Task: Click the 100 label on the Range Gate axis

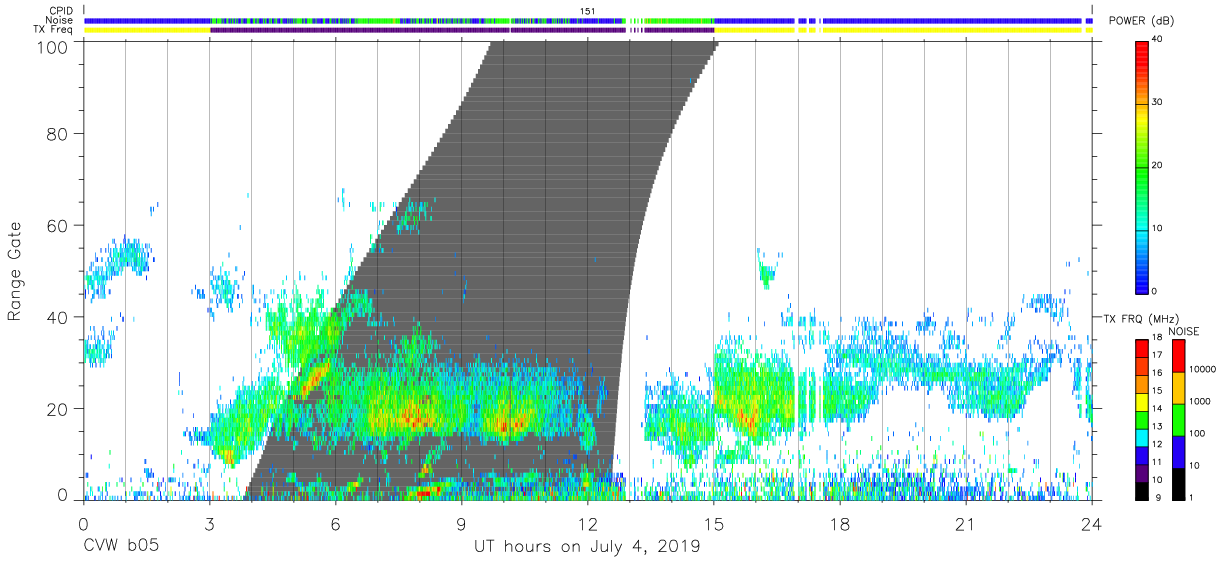Action: pos(53,46)
